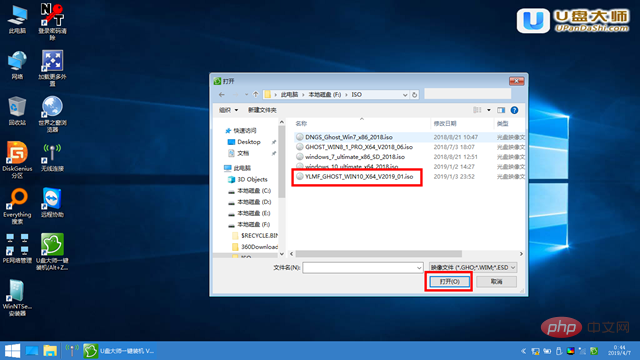Open the load more peripherals desktop icon
Viewport: 640px width, 360px height.
(x=52, y=68)
